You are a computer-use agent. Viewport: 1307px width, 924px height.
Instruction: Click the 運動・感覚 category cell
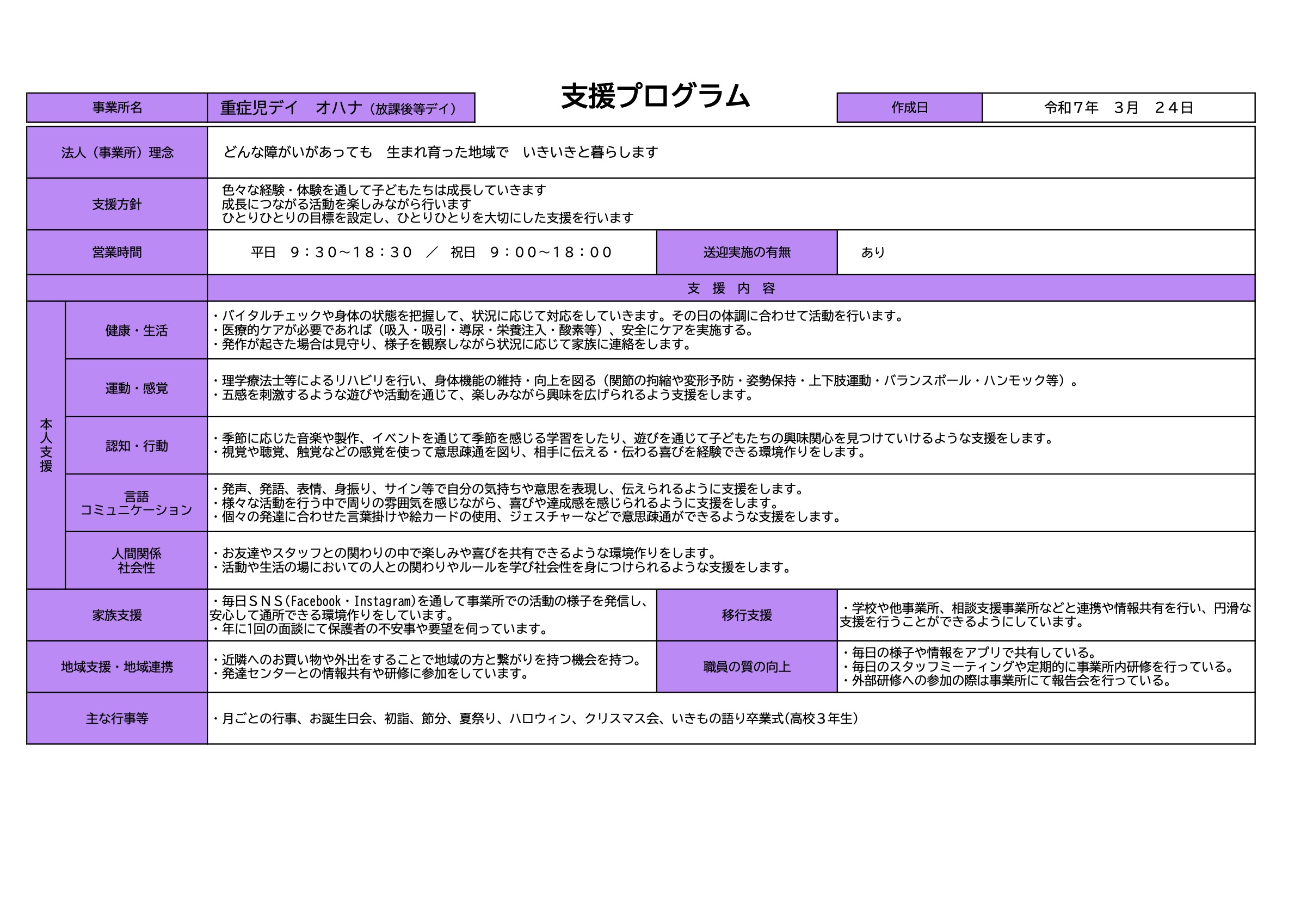pos(136,389)
